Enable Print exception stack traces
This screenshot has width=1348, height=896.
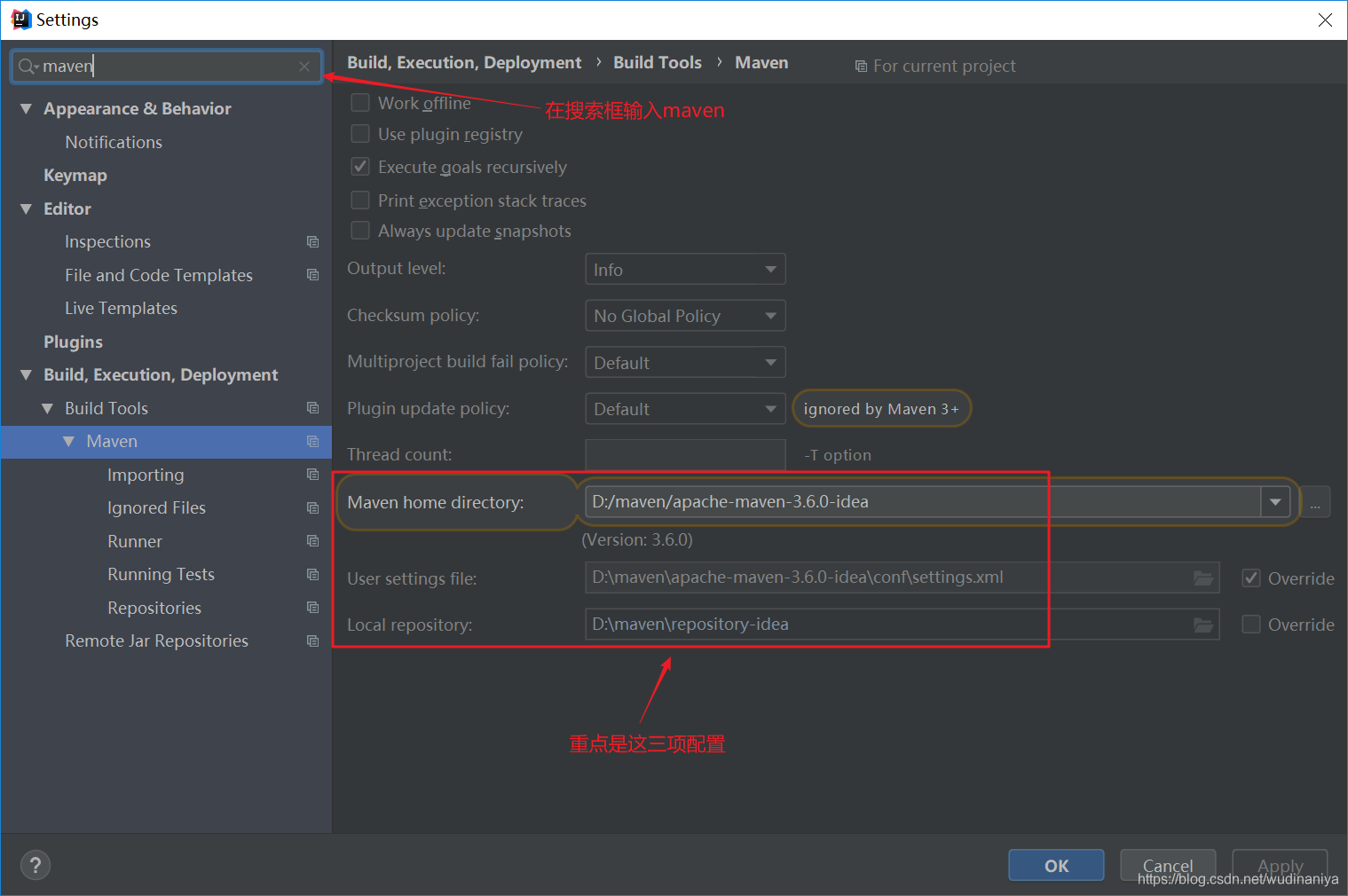coord(360,200)
